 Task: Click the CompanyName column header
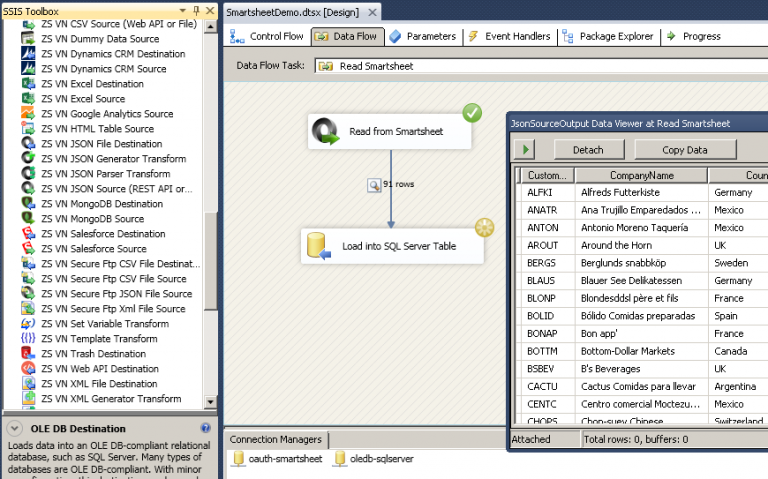642,175
